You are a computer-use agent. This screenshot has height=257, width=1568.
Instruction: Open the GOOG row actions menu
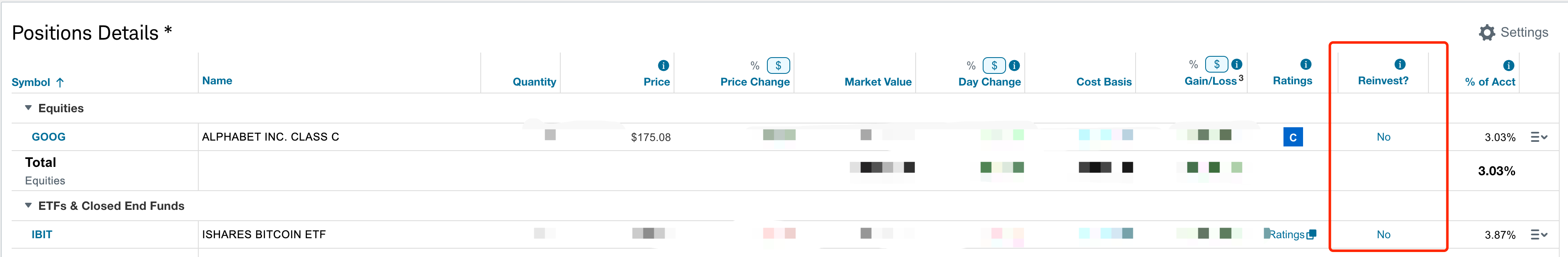(x=1539, y=137)
